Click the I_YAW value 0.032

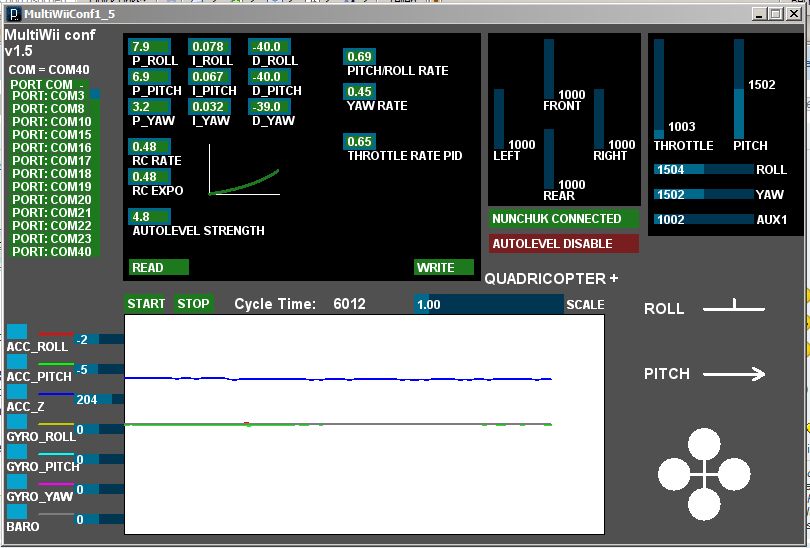[x=209, y=106]
